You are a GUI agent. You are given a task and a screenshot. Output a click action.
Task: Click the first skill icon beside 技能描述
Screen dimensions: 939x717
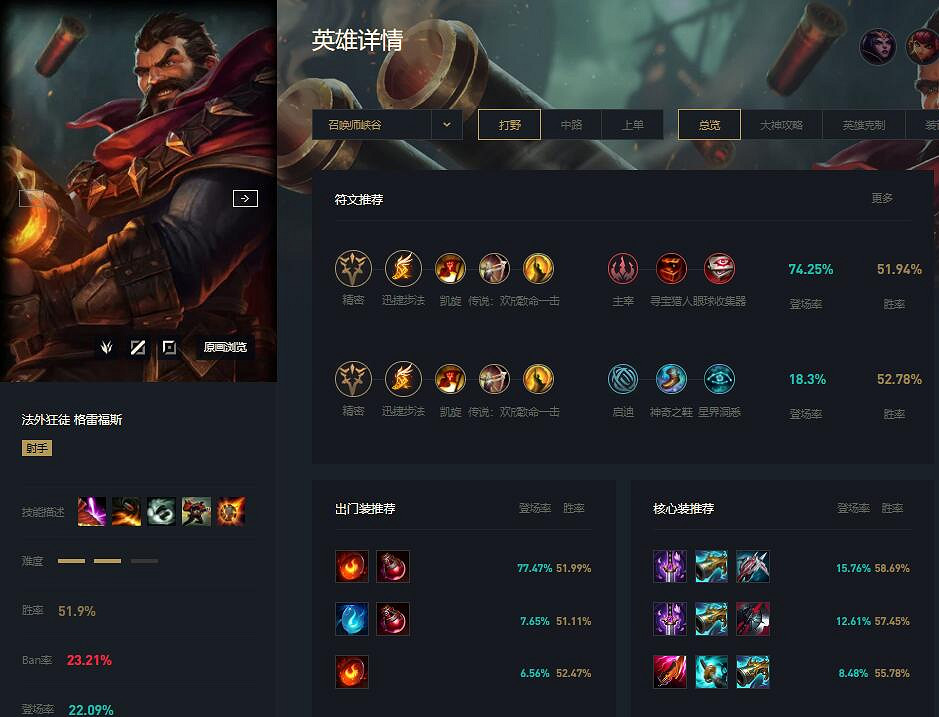(x=92, y=512)
